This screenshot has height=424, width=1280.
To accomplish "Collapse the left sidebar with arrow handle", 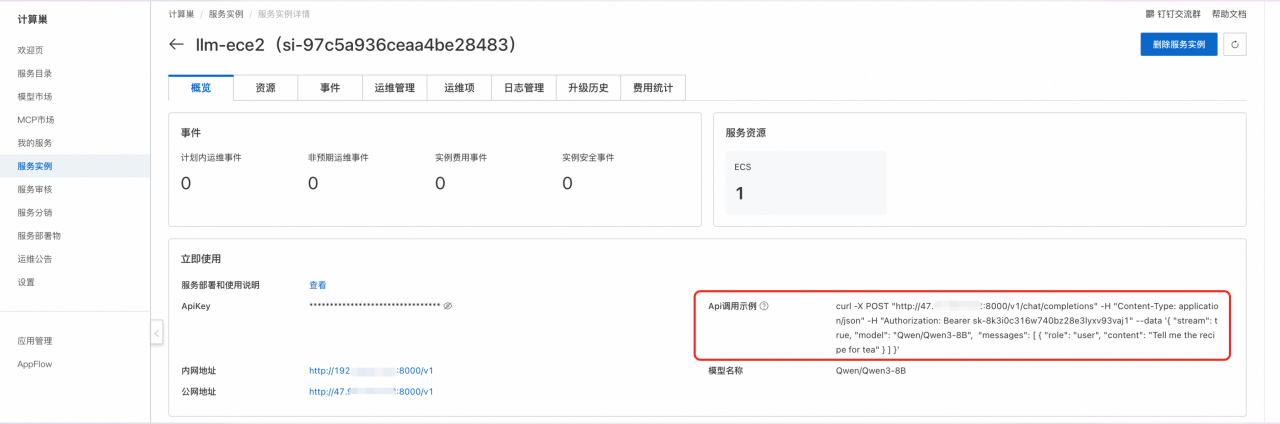I will coord(157,332).
